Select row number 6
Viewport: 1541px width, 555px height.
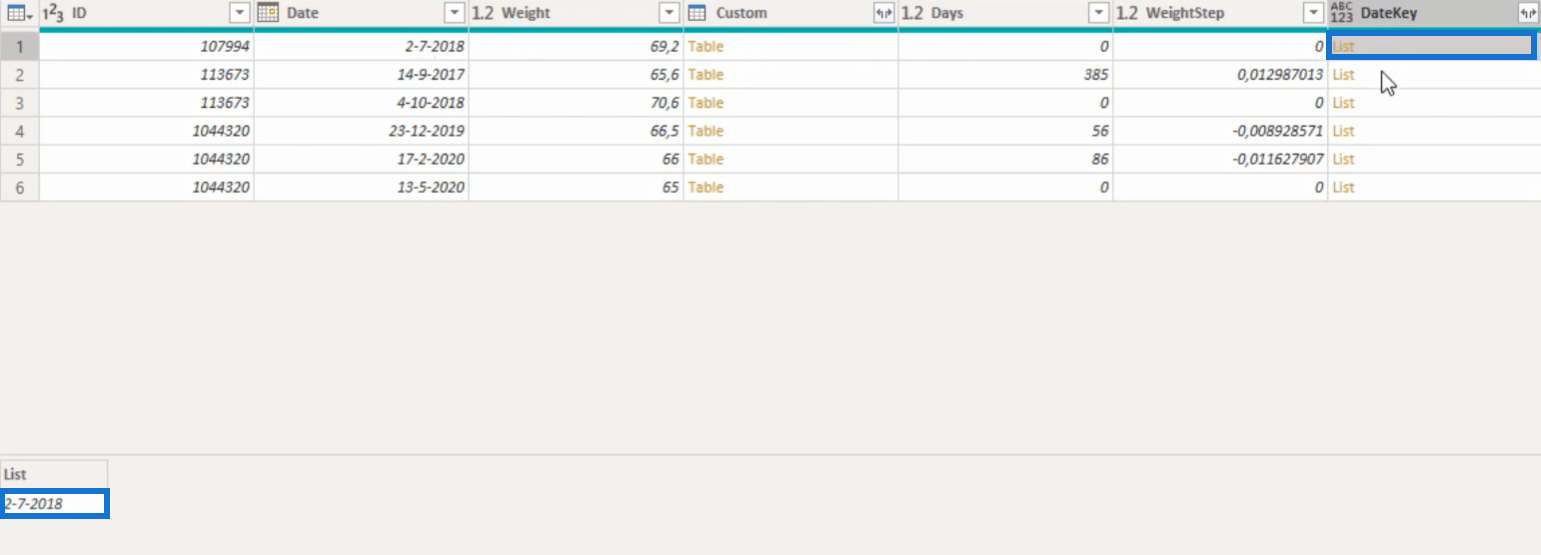pyautogui.click(x=20, y=187)
